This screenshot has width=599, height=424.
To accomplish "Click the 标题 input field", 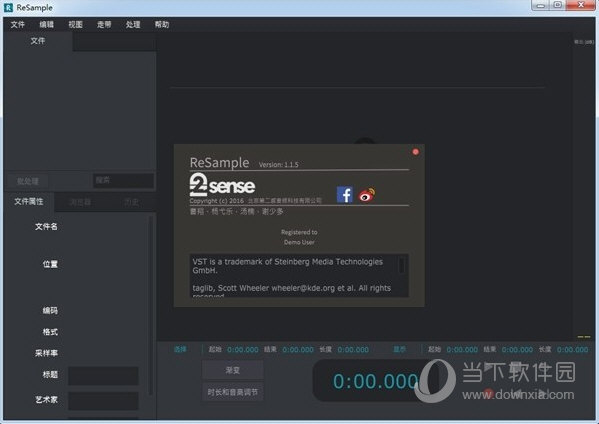I will pyautogui.click(x=103, y=376).
